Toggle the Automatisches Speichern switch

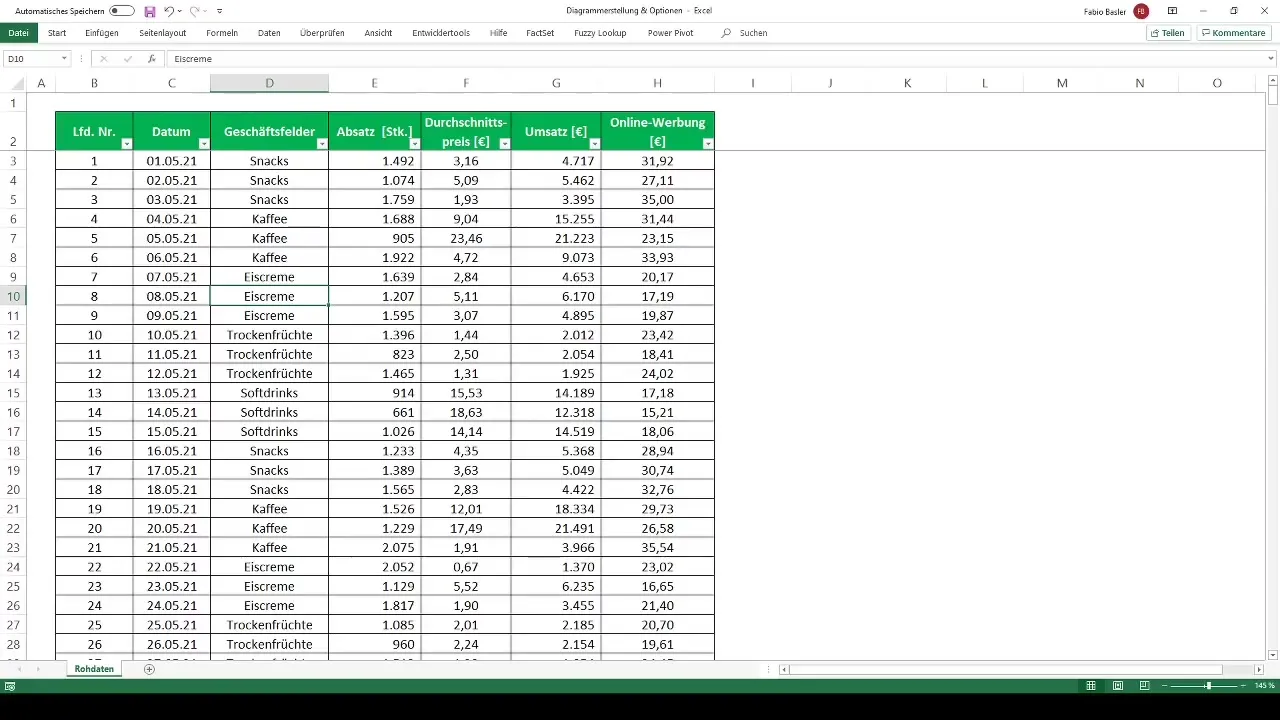(x=122, y=11)
